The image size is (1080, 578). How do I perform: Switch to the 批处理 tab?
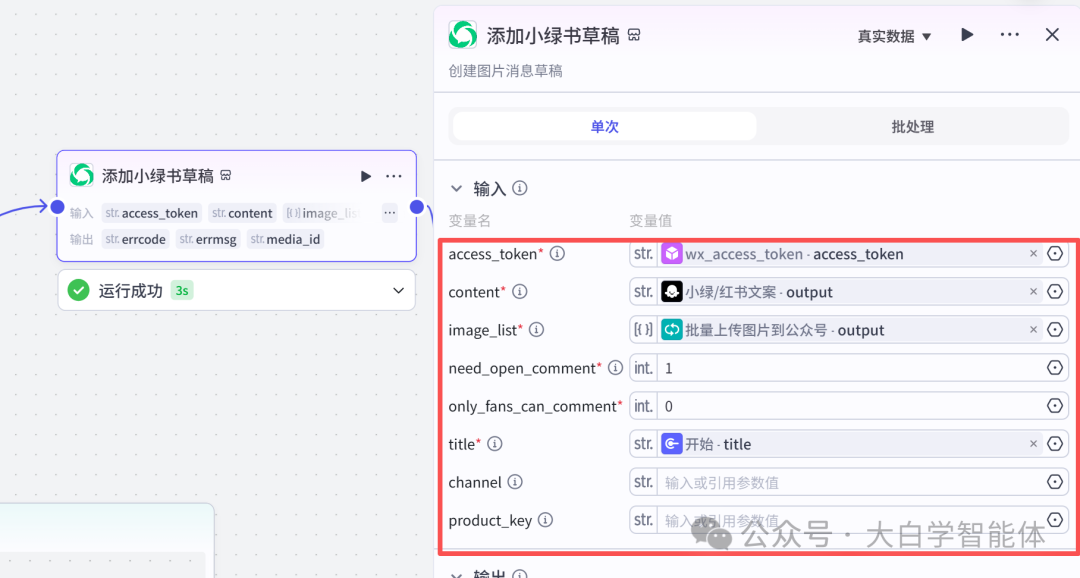tap(912, 127)
